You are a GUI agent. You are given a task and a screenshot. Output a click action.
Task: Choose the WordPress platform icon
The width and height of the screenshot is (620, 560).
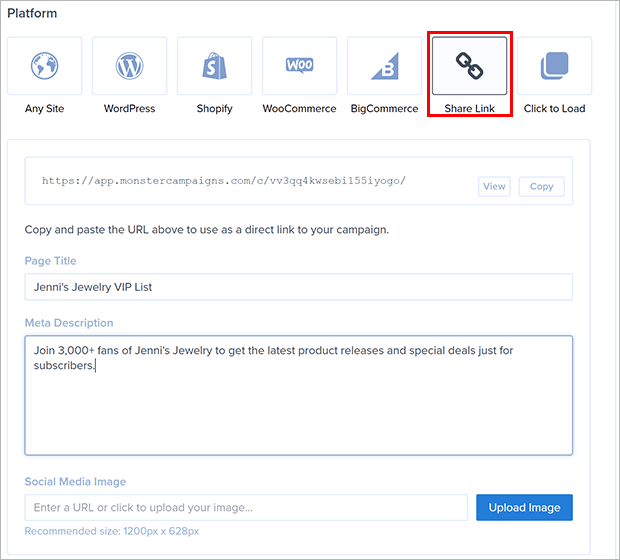[129, 66]
